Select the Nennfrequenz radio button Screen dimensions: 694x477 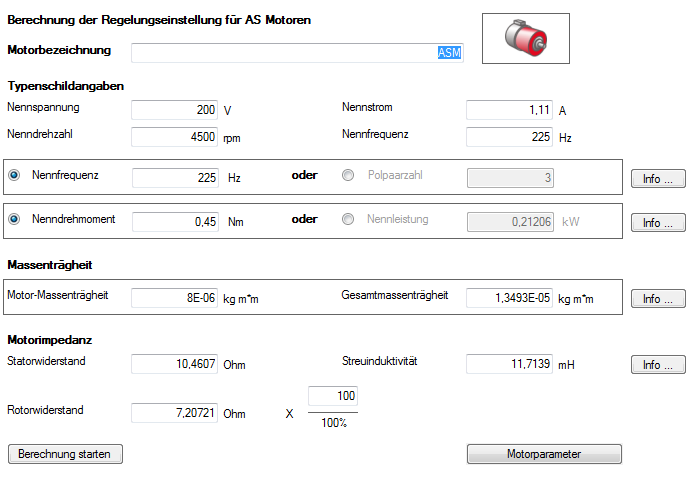[x=14, y=176]
